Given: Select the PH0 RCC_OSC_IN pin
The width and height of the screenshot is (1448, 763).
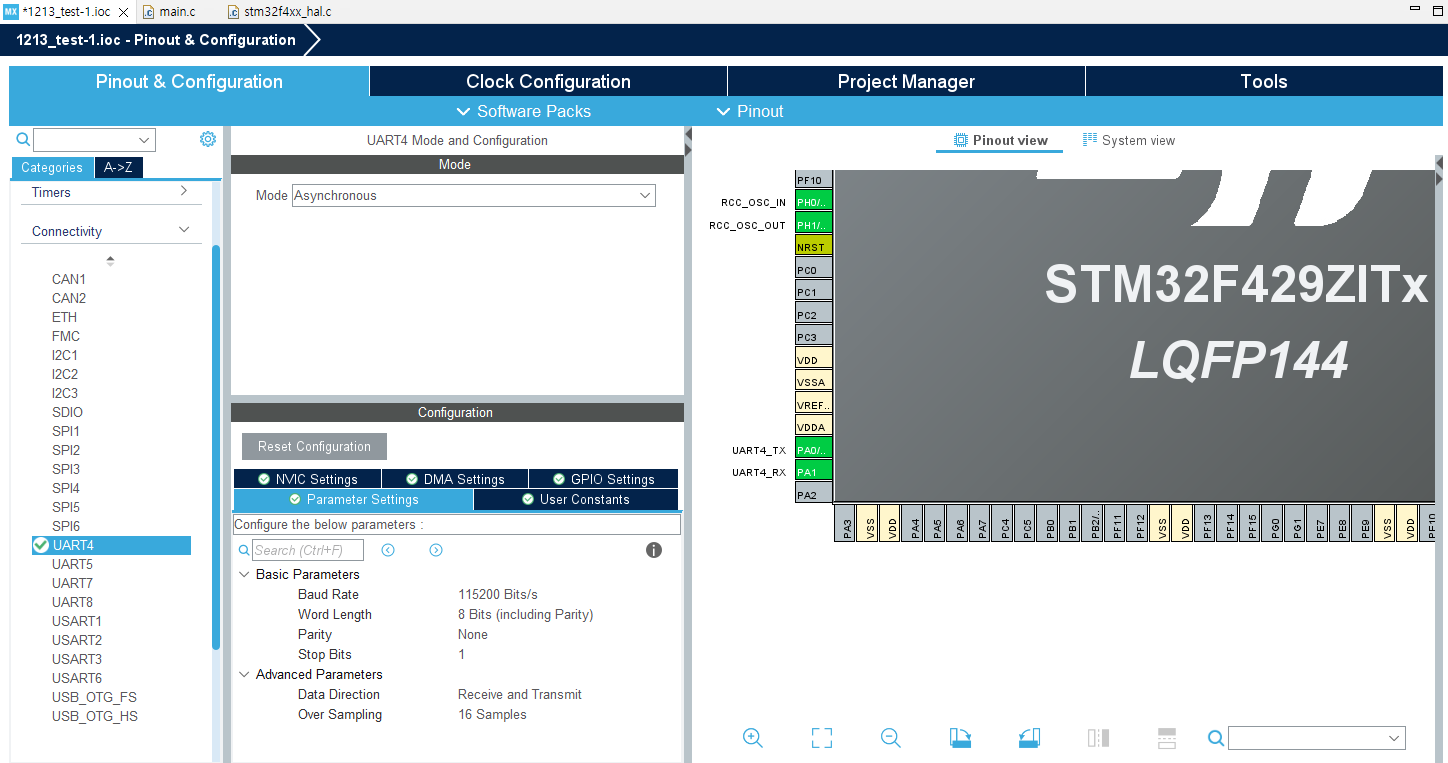Looking at the screenshot, I should click(x=813, y=202).
